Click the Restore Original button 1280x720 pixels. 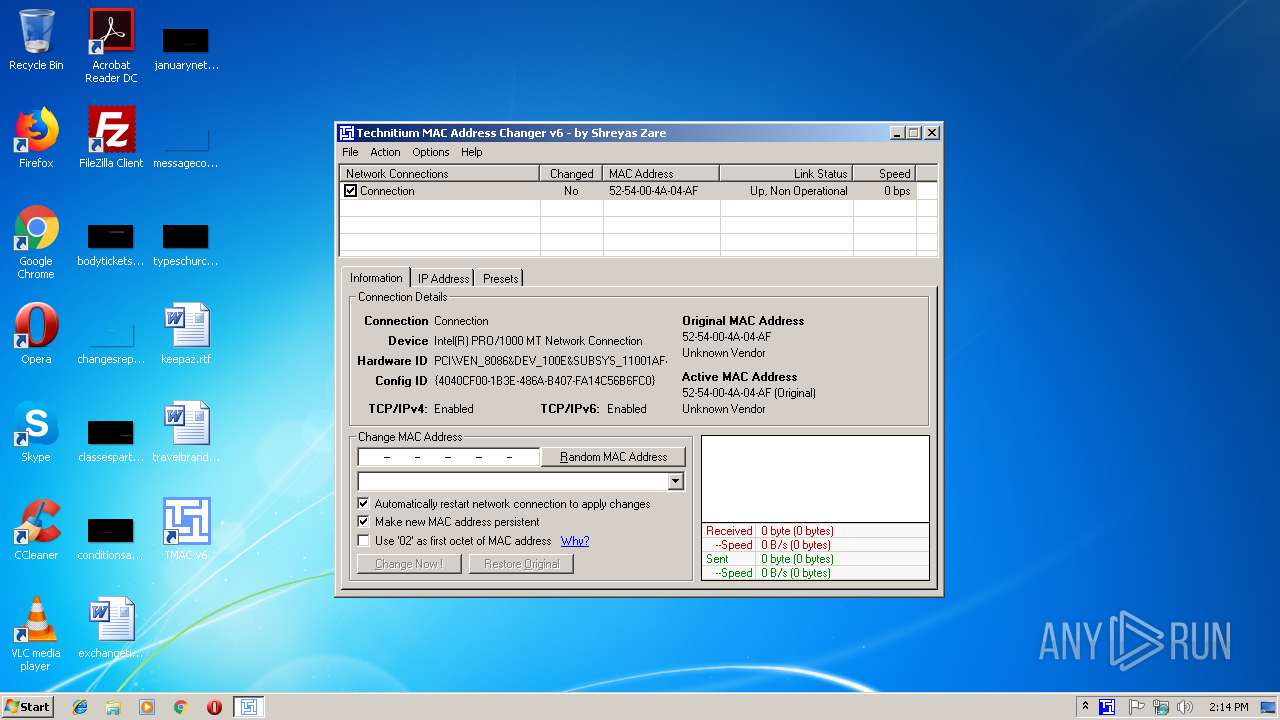(x=521, y=564)
